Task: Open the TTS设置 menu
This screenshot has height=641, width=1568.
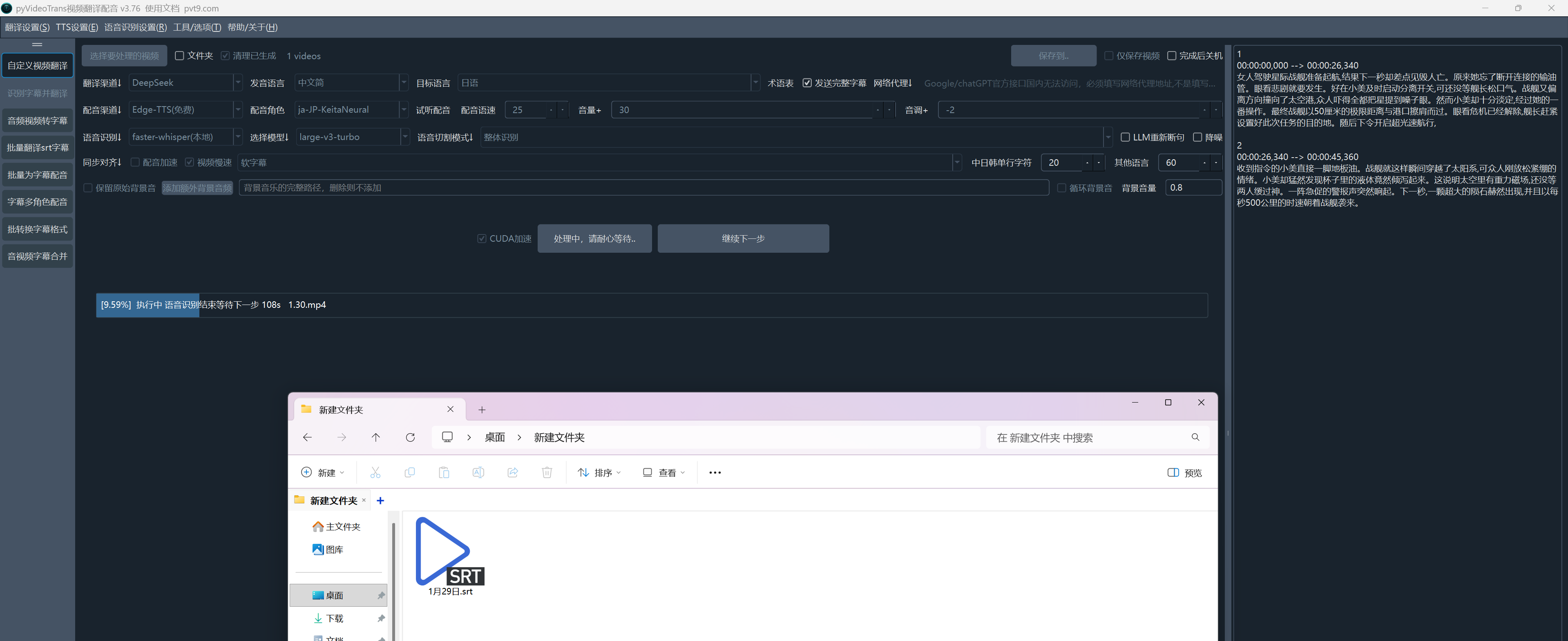Action: point(77,27)
